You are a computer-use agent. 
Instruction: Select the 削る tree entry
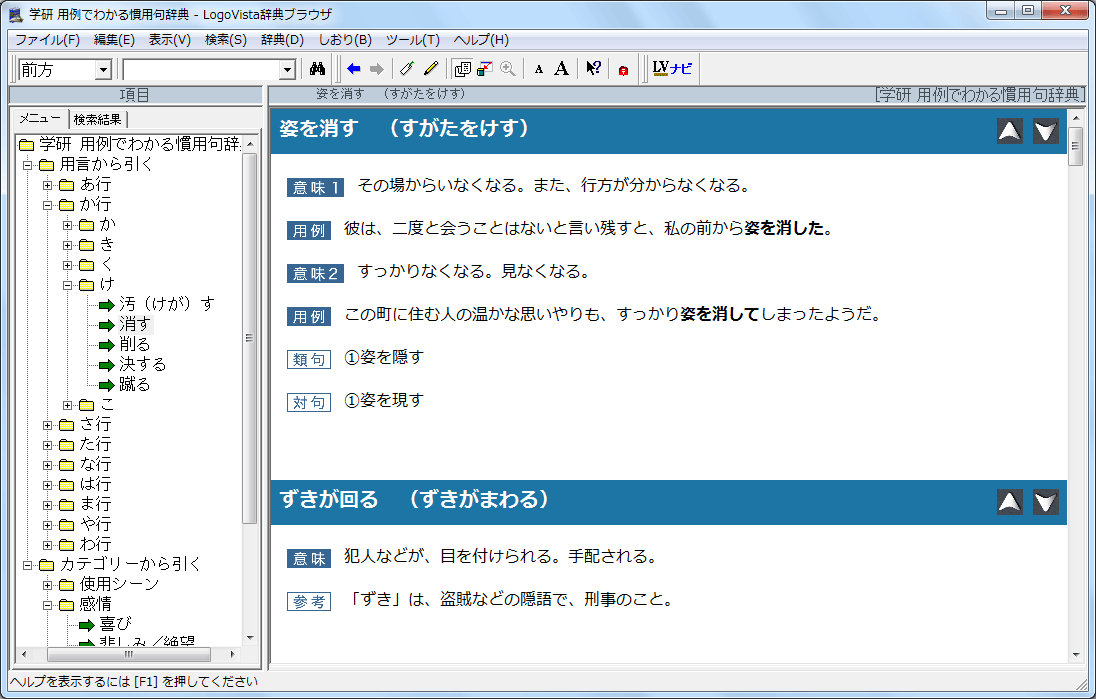pos(134,345)
